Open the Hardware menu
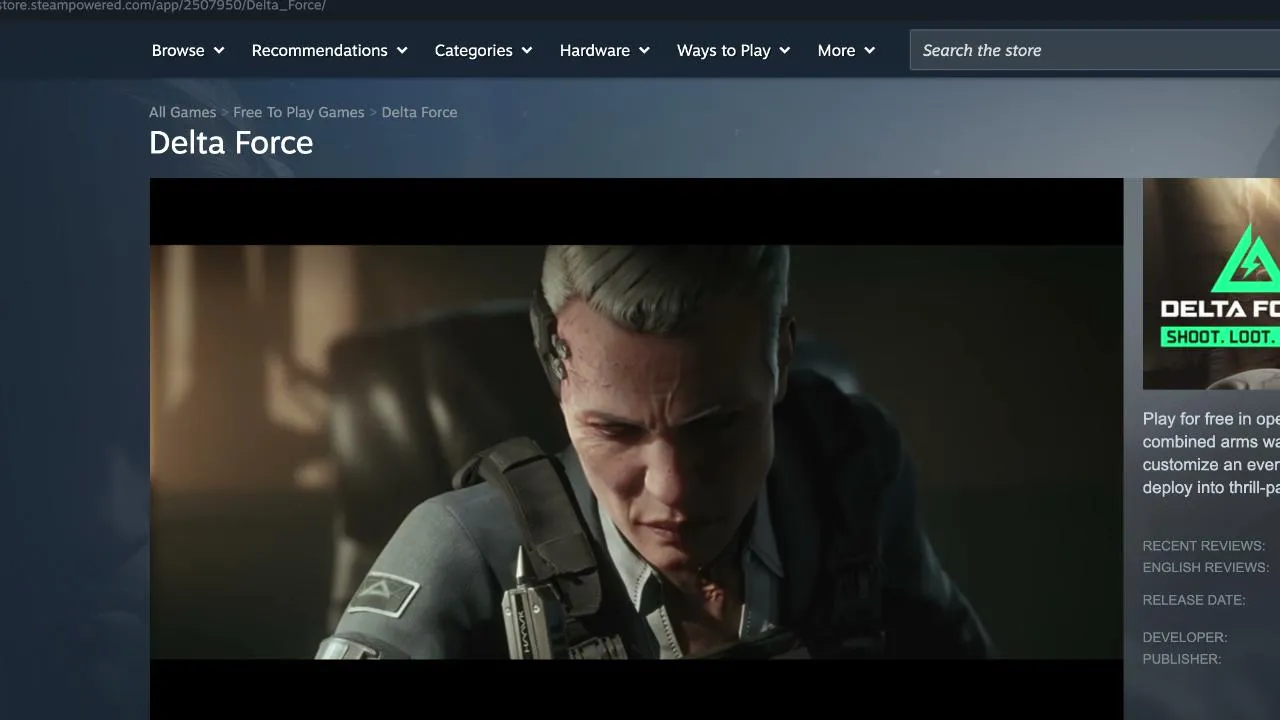This screenshot has height=720, width=1280. (x=605, y=50)
